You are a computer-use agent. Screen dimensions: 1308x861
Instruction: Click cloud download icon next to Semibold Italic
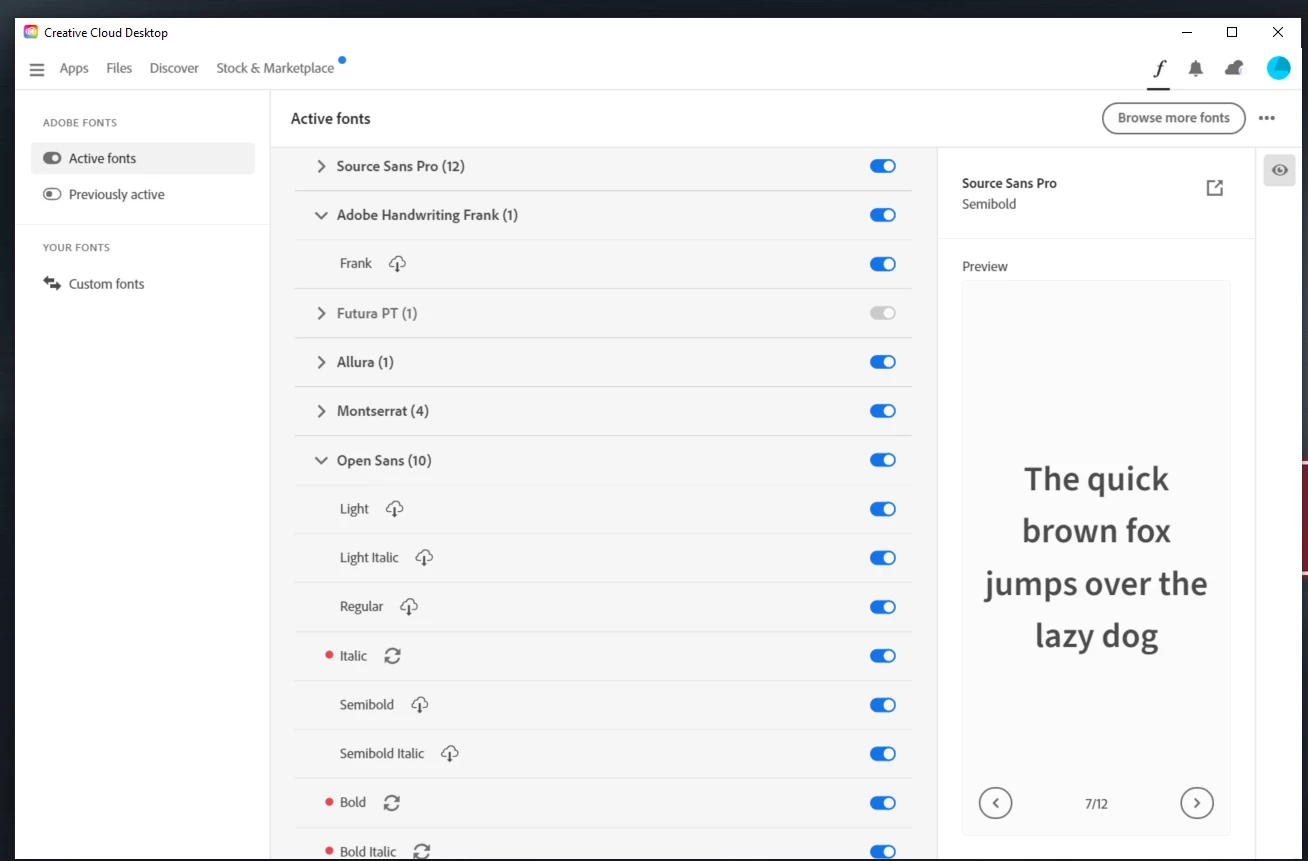click(450, 754)
